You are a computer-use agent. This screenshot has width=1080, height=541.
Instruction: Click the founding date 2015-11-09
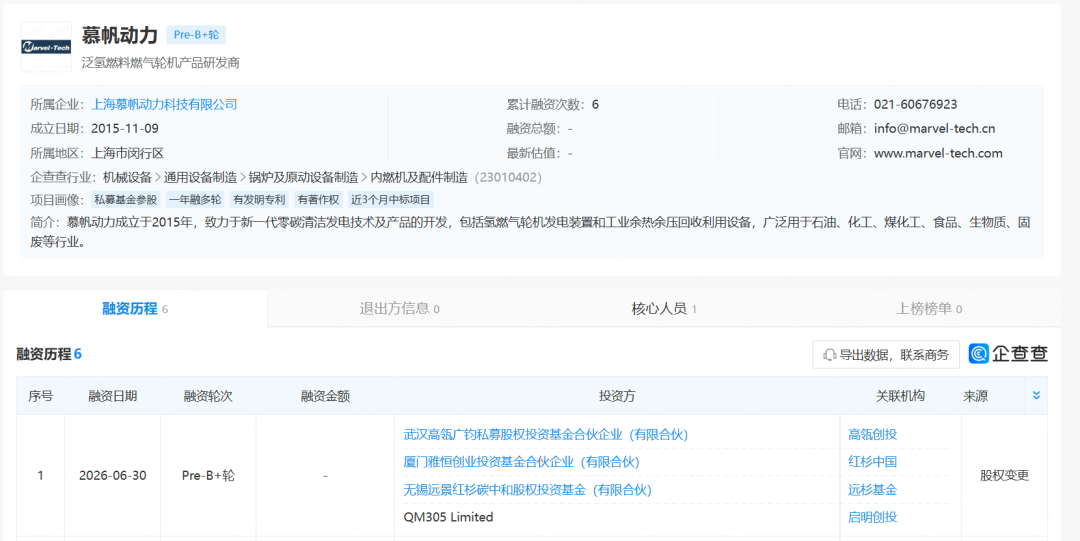125,129
